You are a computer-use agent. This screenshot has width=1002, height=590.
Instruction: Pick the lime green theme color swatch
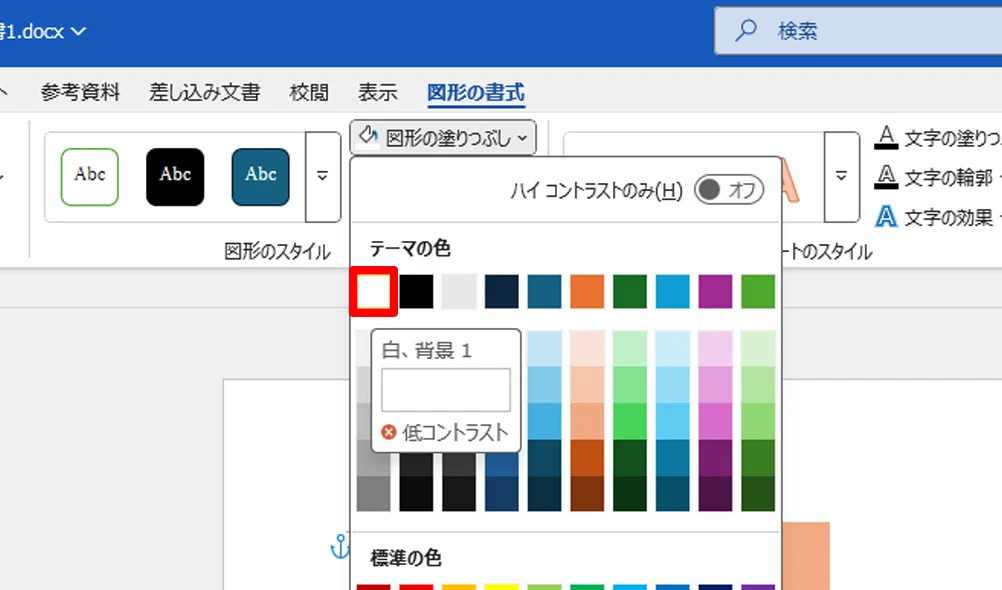(758, 291)
